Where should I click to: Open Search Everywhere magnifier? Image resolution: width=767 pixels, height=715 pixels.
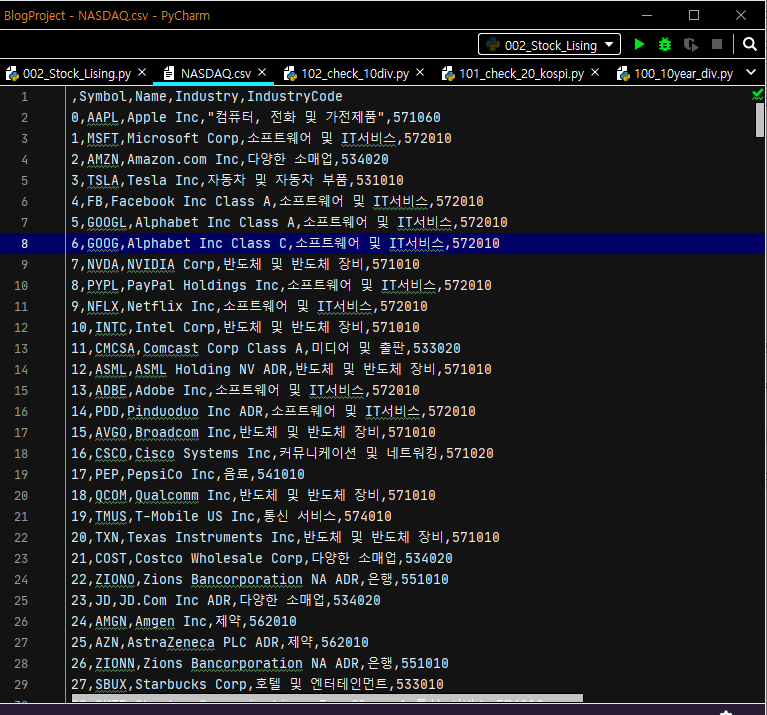[x=749, y=45]
